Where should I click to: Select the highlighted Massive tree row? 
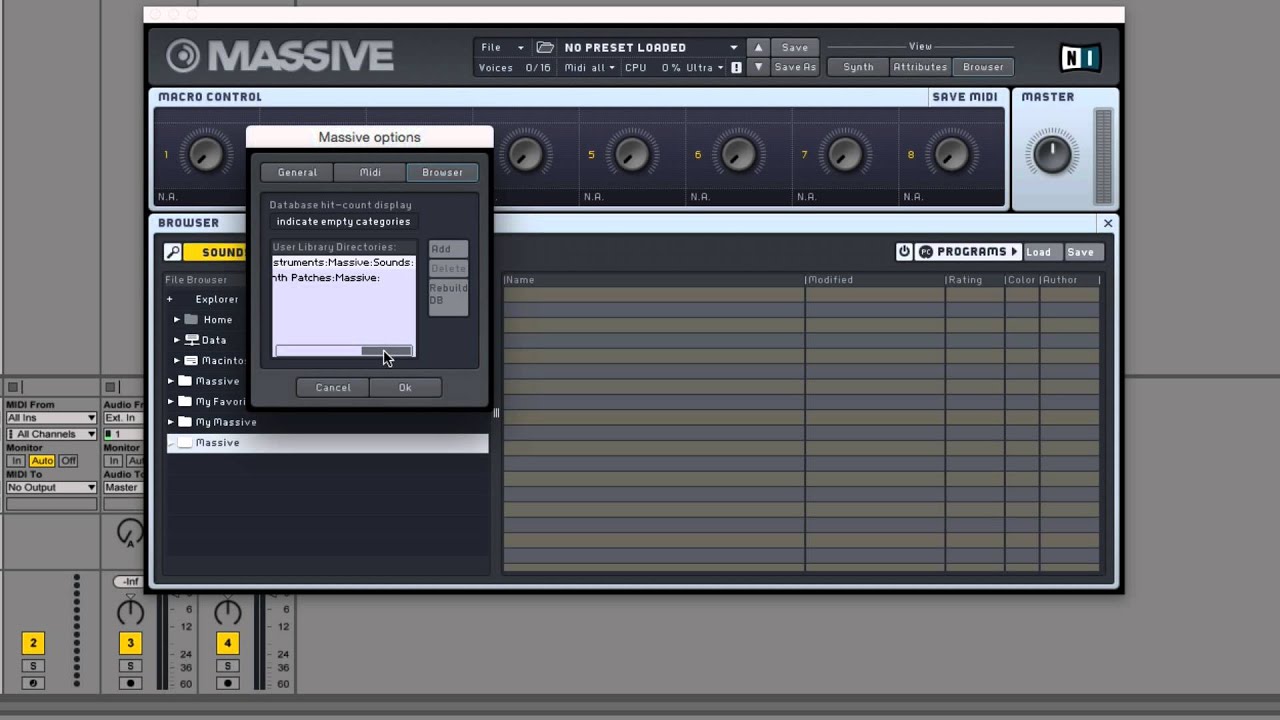(327, 443)
